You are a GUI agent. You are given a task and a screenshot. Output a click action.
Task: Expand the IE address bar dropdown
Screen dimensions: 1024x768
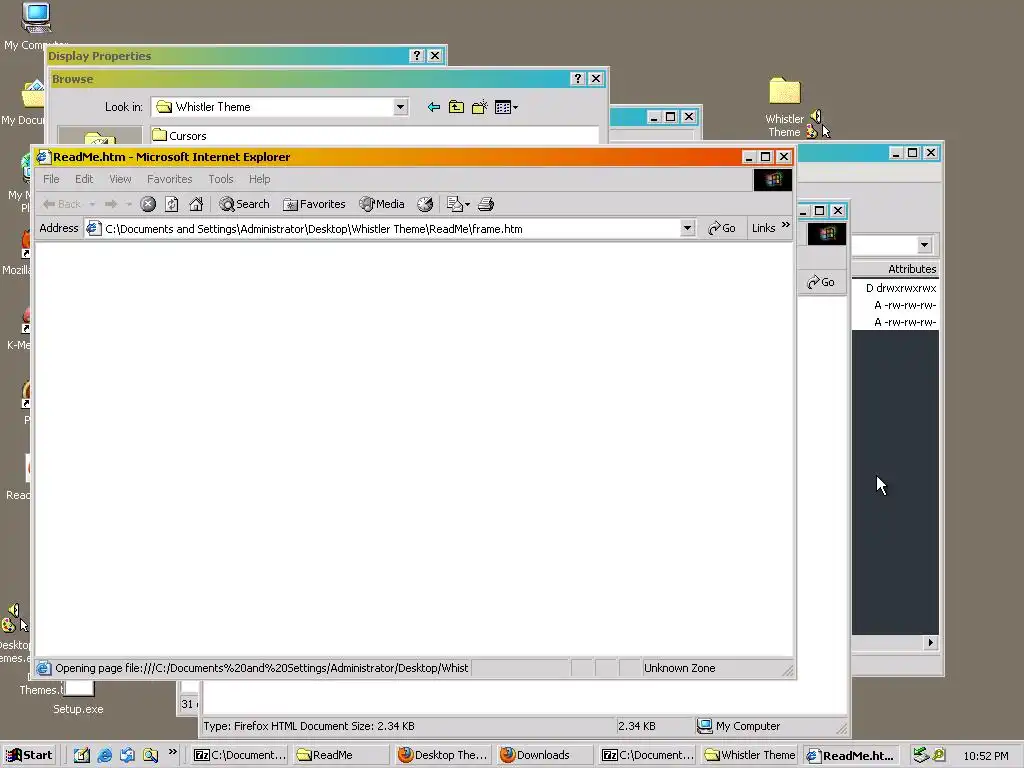[687, 229]
